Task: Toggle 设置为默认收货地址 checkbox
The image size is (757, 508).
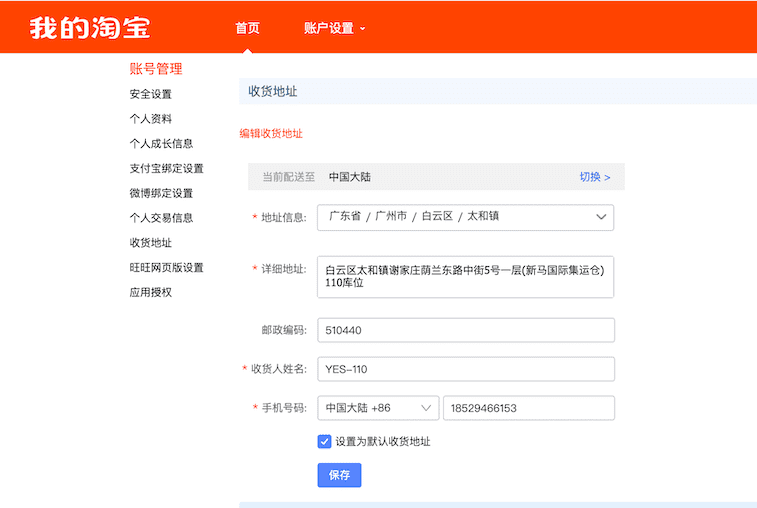Action: [x=324, y=441]
